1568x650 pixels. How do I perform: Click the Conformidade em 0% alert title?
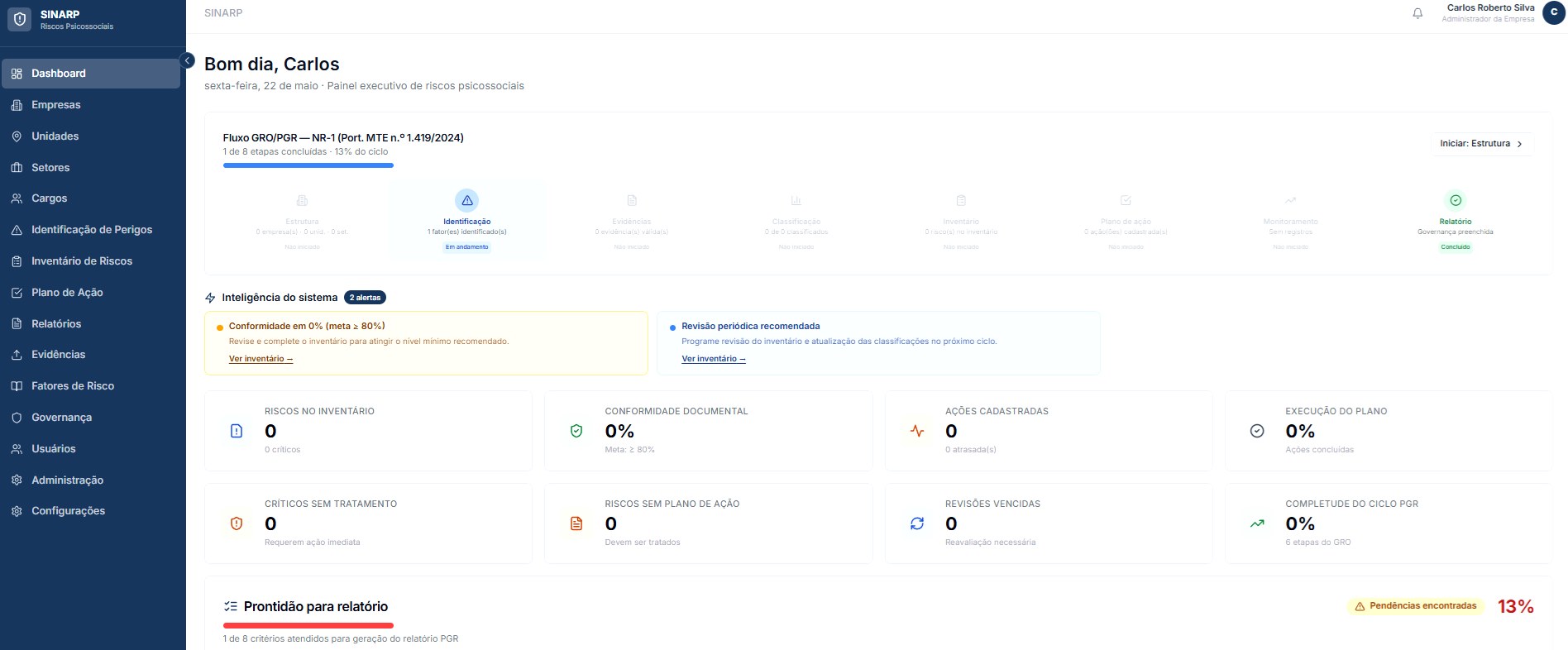(307, 326)
